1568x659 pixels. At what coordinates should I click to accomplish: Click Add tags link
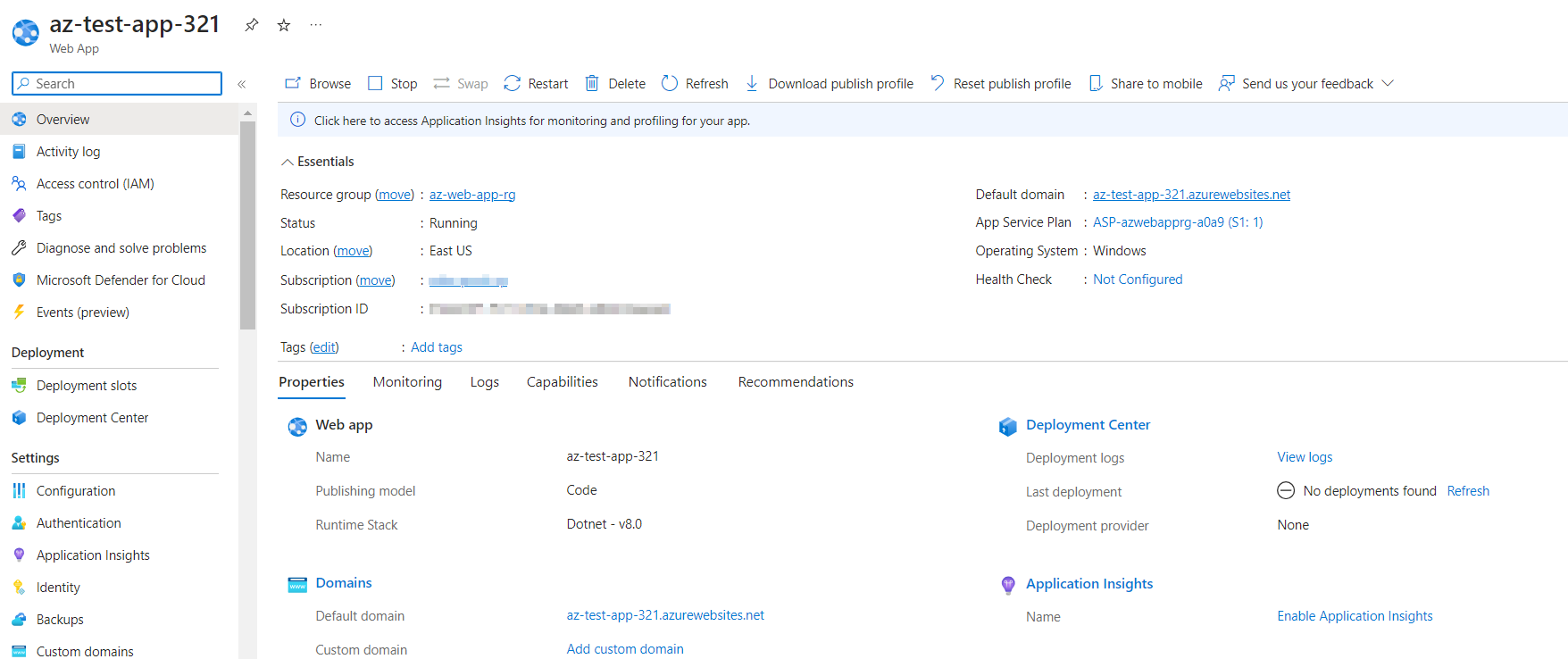[437, 347]
